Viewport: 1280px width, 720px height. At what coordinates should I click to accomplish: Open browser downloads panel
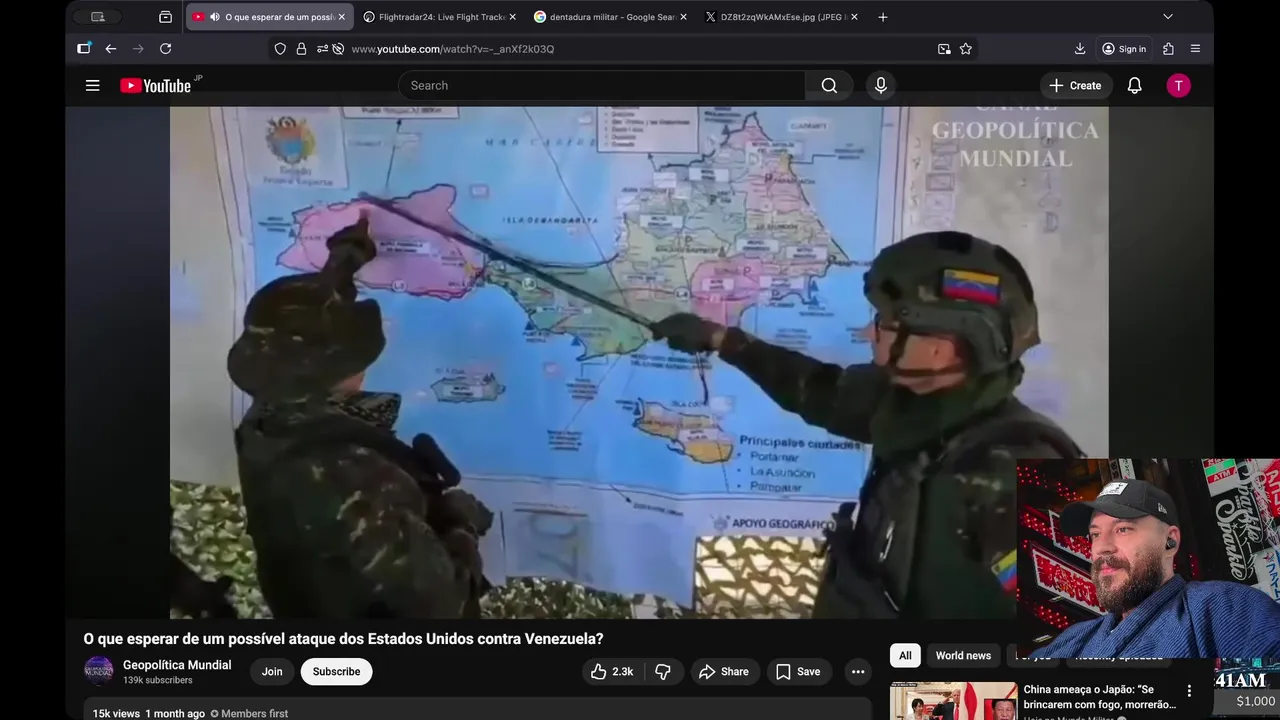point(1080,49)
